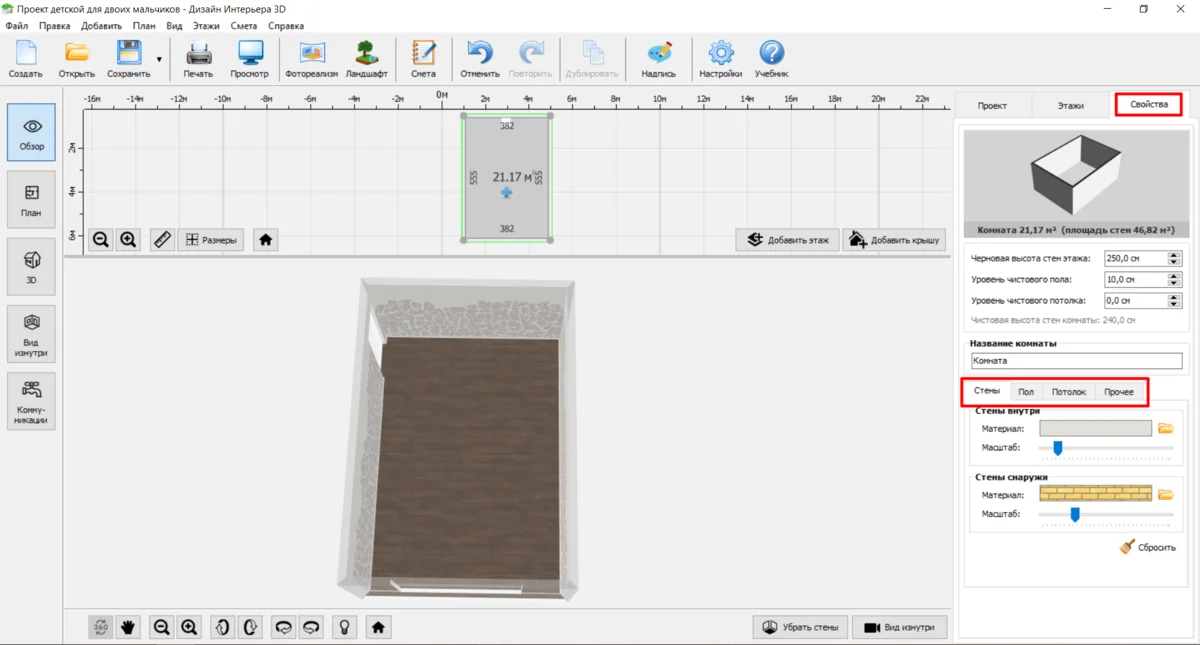Adjust the outer walls Масштаб slider
Image resolution: width=1200 pixels, height=645 pixels.
click(x=1075, y=514)
